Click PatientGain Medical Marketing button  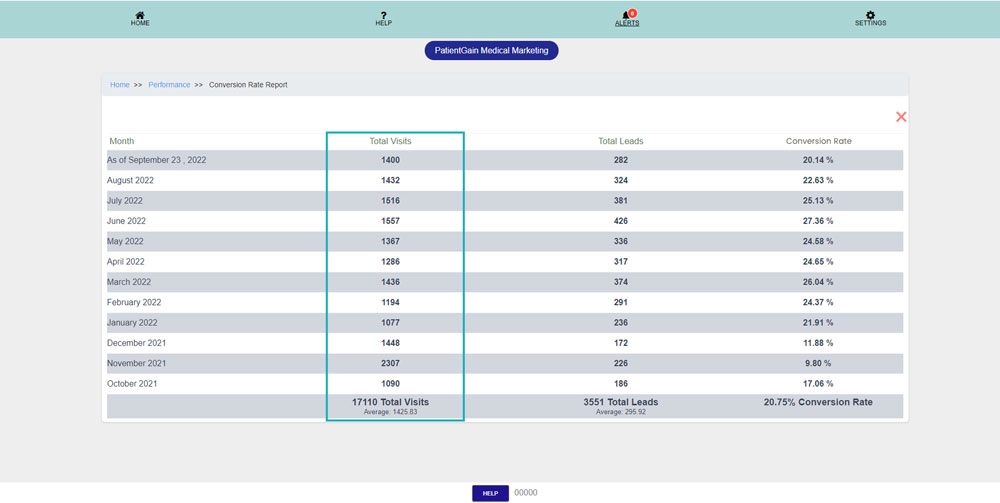[x=491, y=50]
